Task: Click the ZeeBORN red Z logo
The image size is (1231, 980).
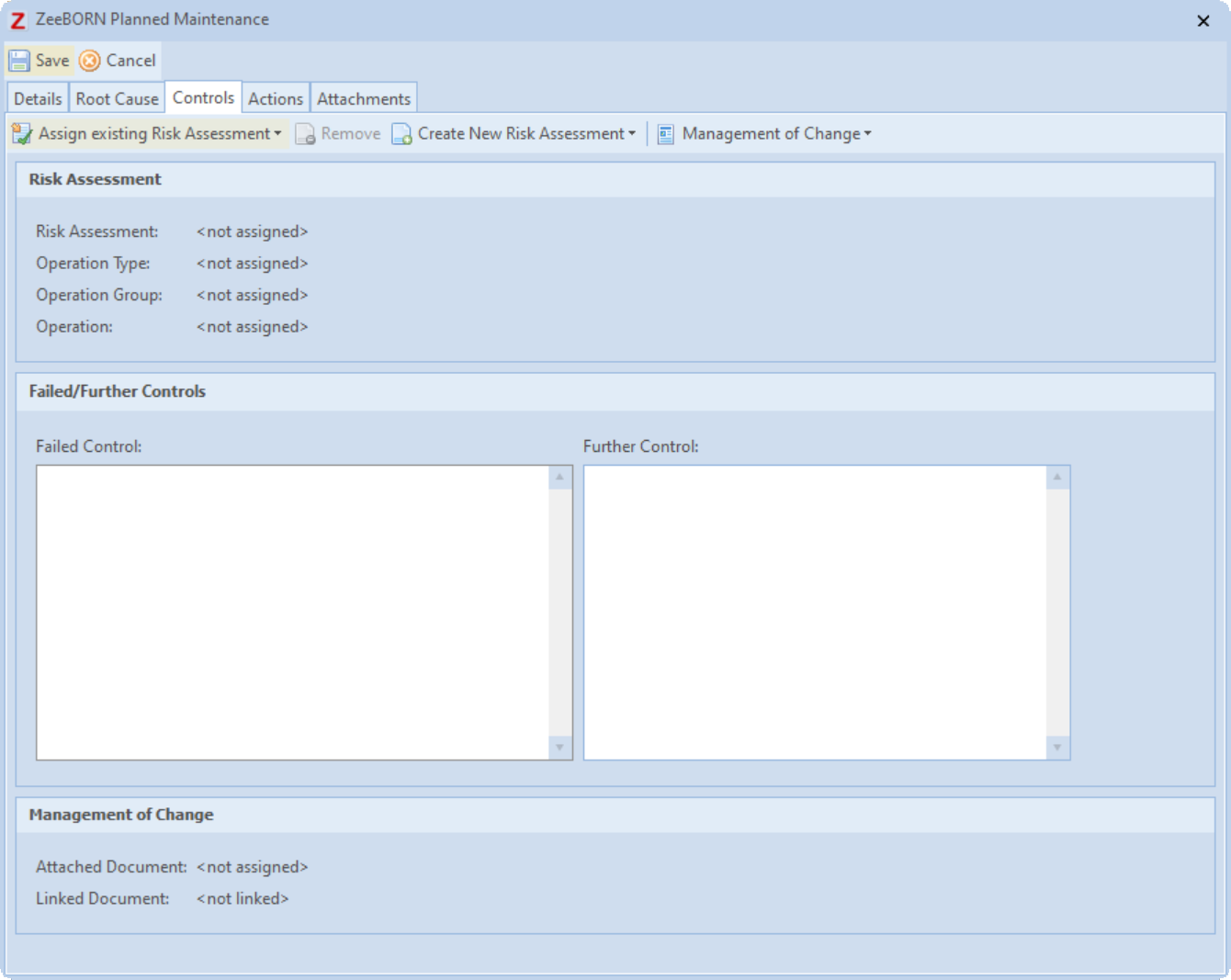Action: [x=17, y=20]
